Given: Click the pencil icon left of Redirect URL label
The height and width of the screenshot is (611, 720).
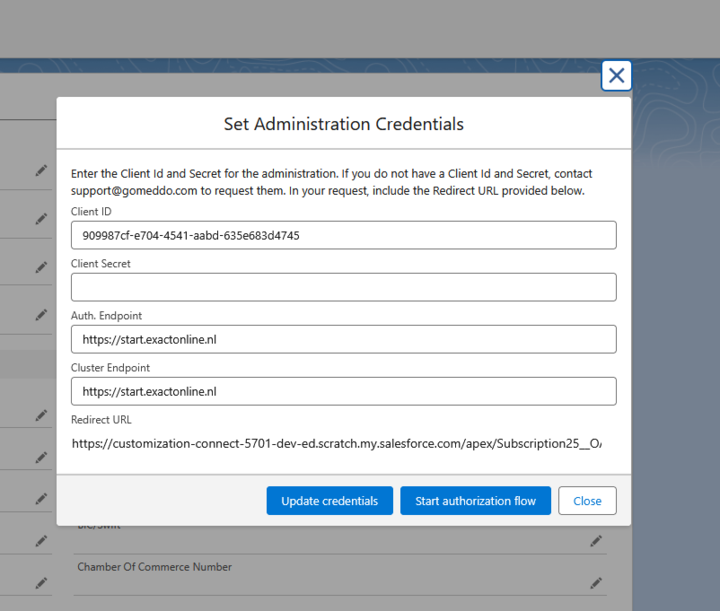Looking at the screenshot, I should (41, 415).
